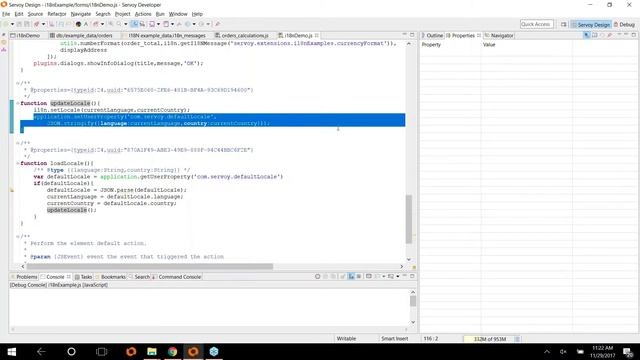Open Google Chrome from the taskbar
Viewport: 640px width, 360px height.
coord(172,351)
